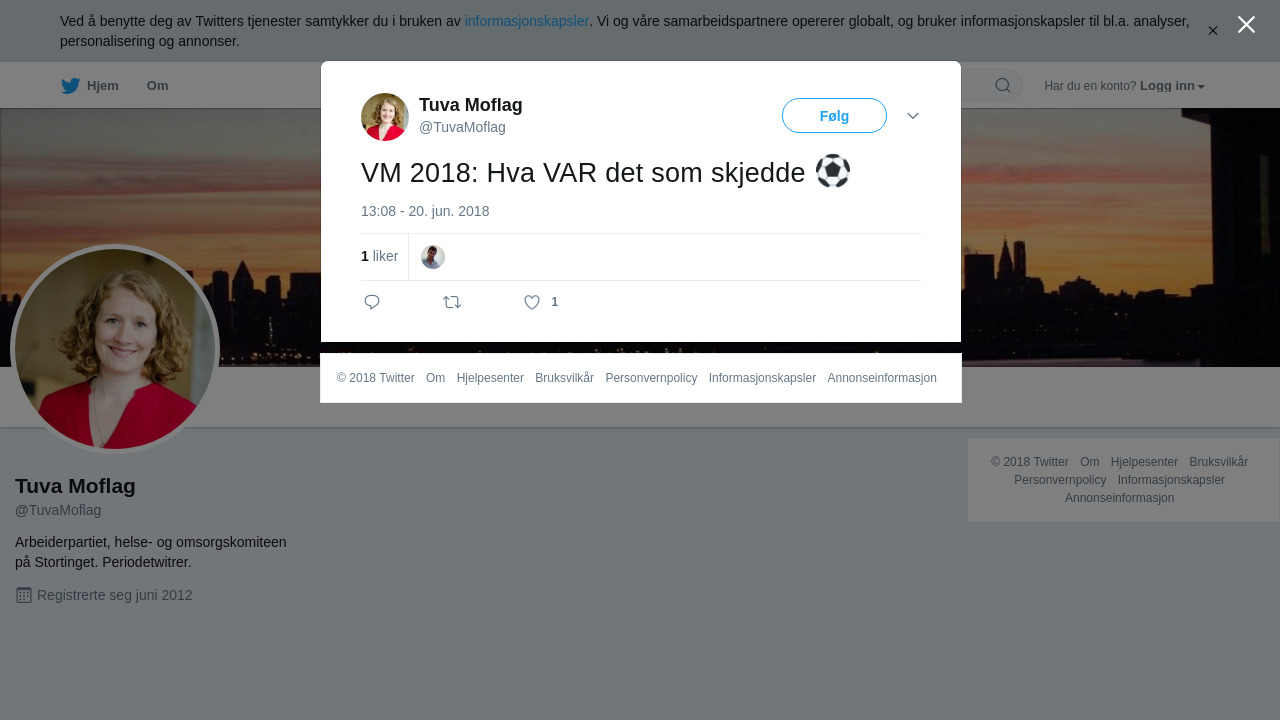The height and width of the screenshot is (720, 1280).
Task: Click the tweet timestamp 13:08 - 20. jun. 2018
Action: [425, 211]
